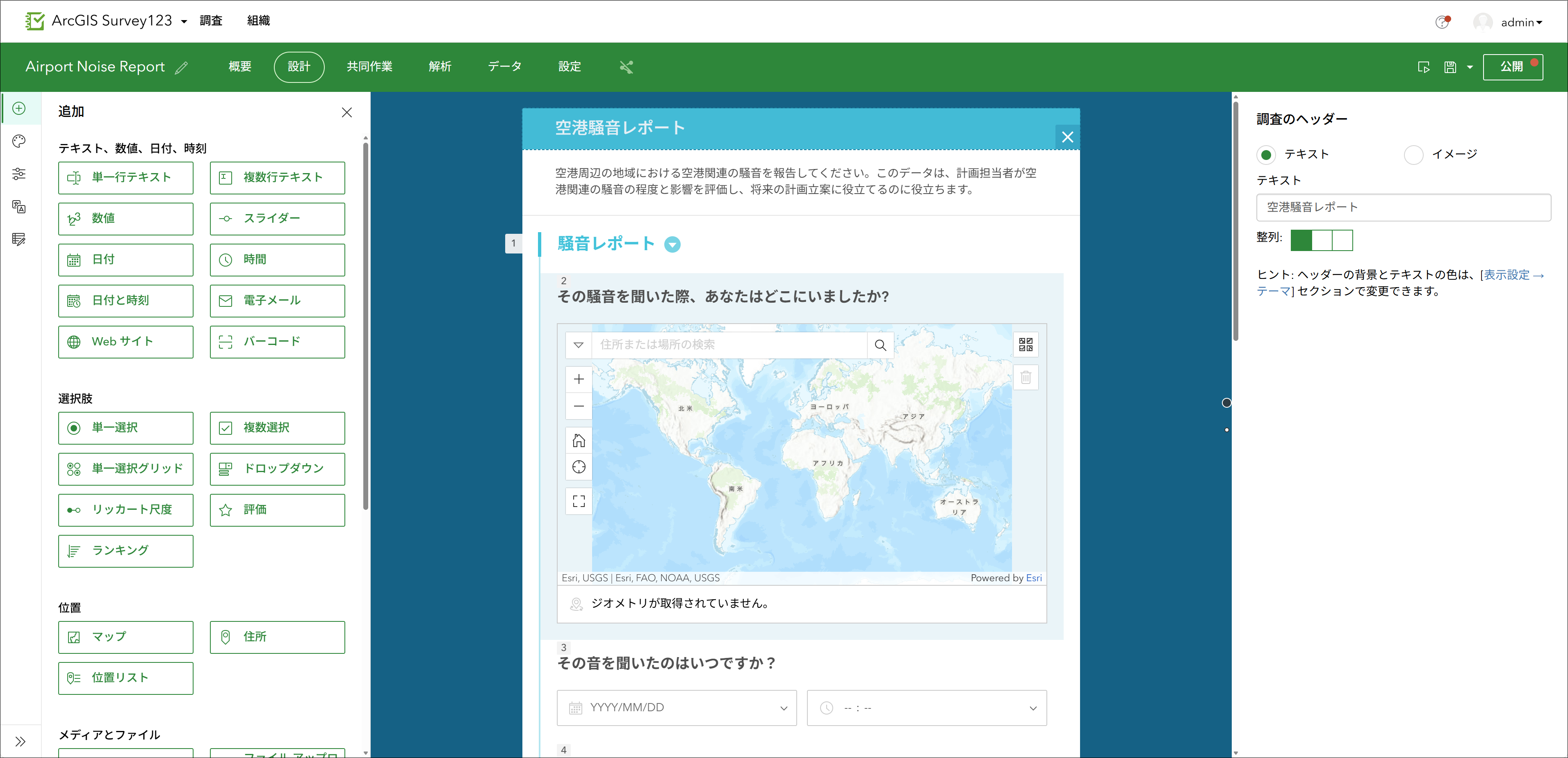Collapse the 騒音レポート group arrow

672,244
